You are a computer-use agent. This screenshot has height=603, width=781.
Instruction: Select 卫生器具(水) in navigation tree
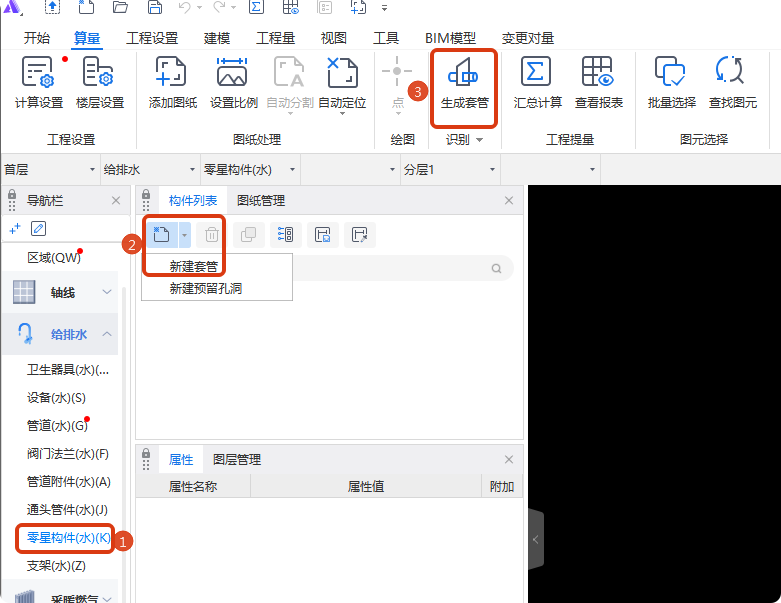pos(68,369)
